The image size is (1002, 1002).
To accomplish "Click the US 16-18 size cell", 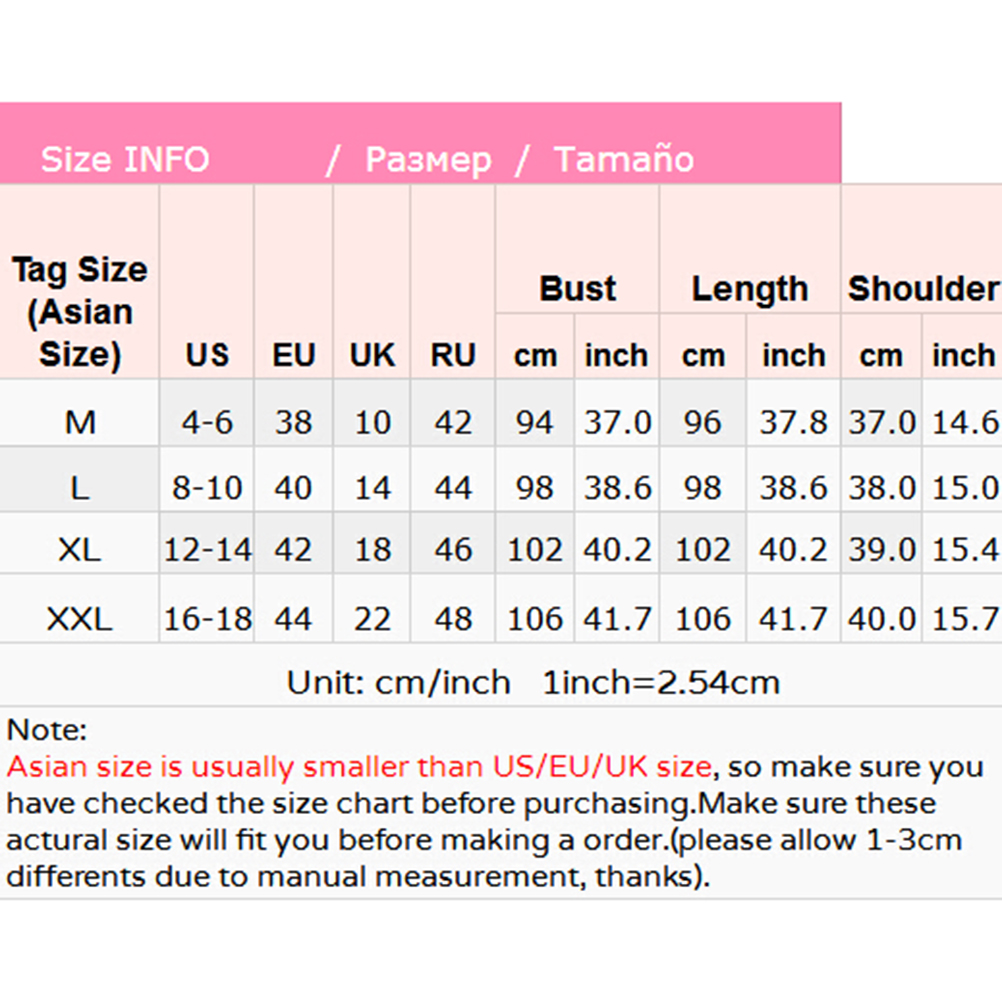I will [207, 620].
